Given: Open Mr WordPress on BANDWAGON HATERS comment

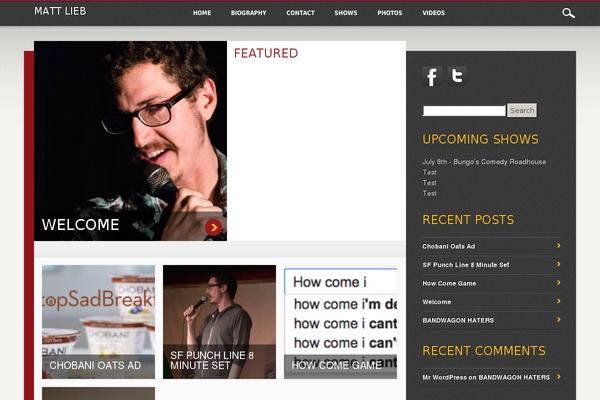Looking at the screenshot, I should [x=486, y=377].
